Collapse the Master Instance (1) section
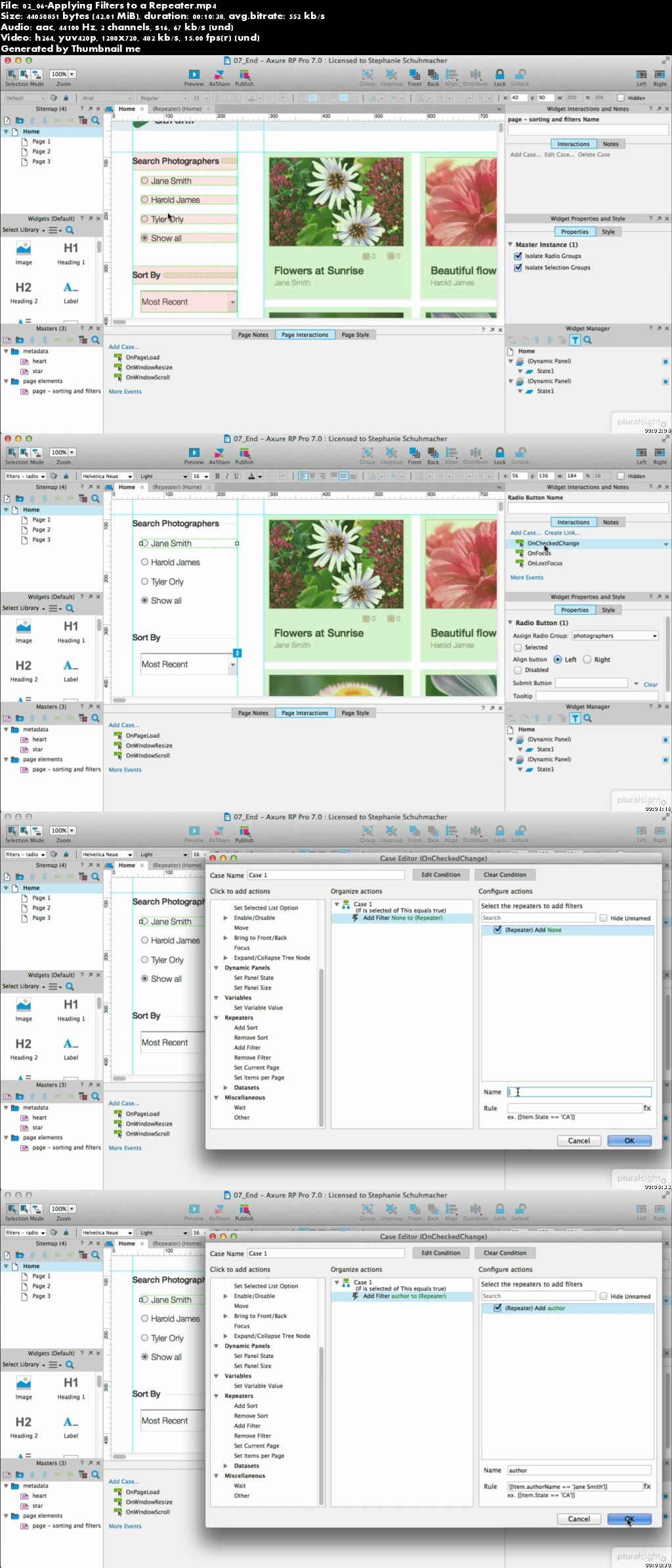 coord(511,244)
